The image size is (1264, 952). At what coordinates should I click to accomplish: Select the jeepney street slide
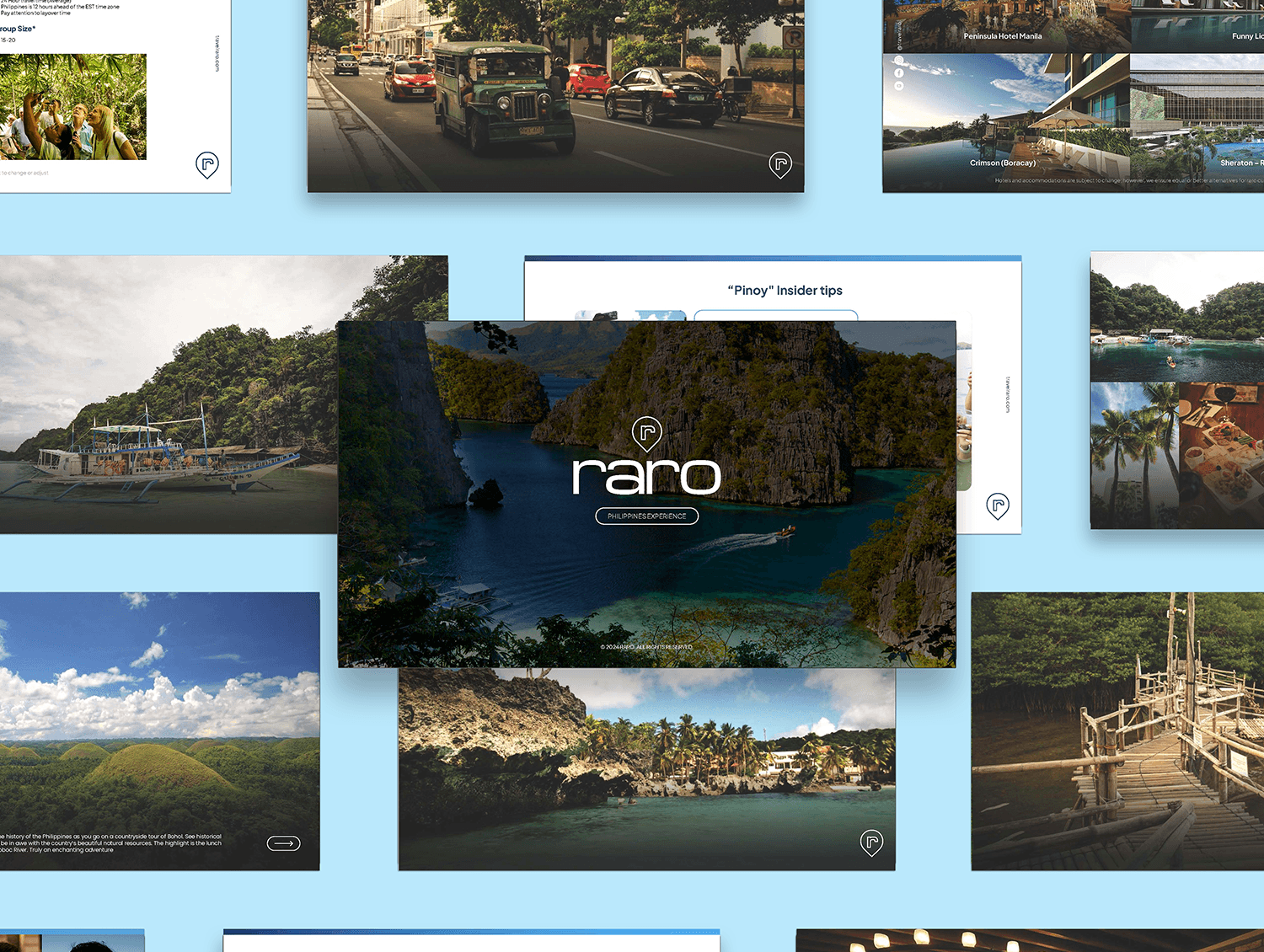555,96
